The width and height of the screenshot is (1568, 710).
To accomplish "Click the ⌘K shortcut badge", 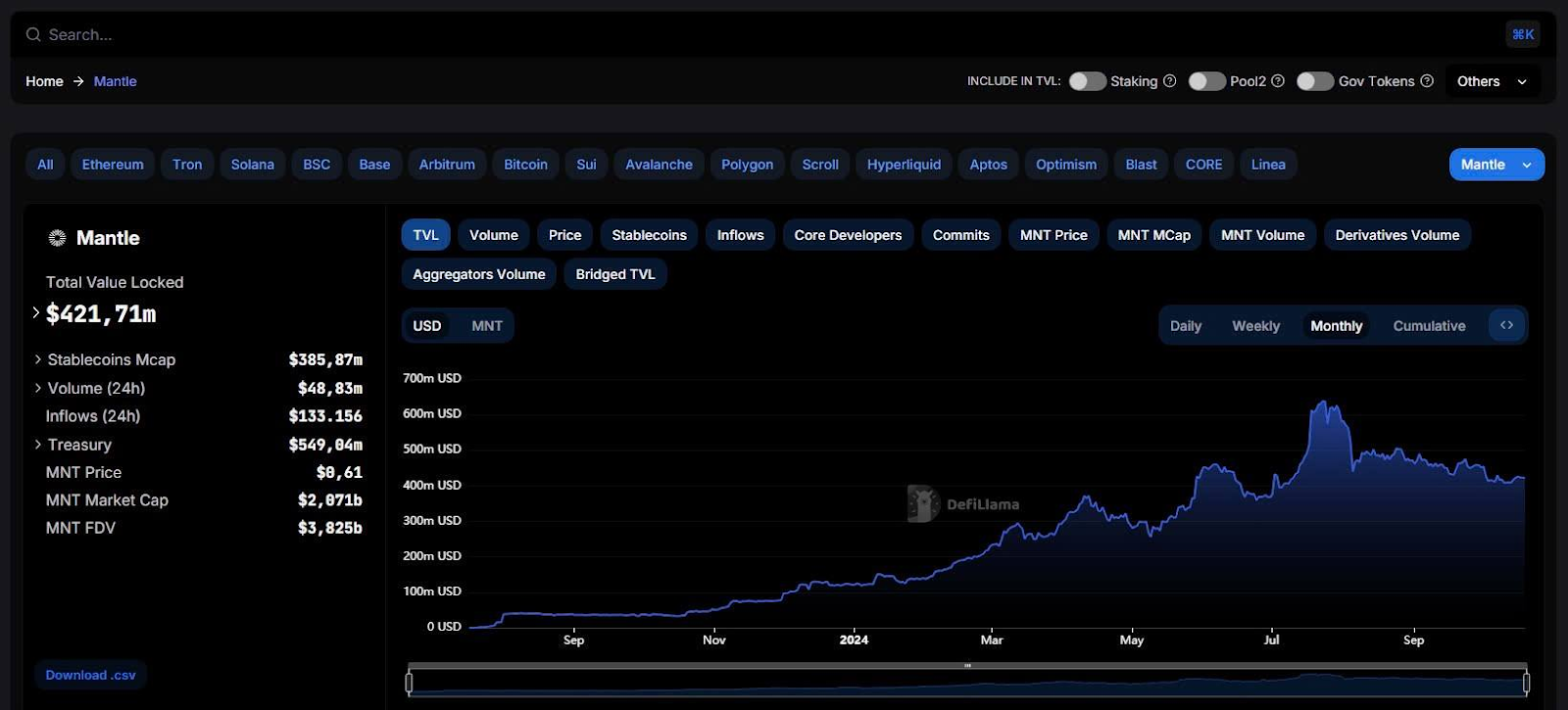I will [x=1523, y=34].
